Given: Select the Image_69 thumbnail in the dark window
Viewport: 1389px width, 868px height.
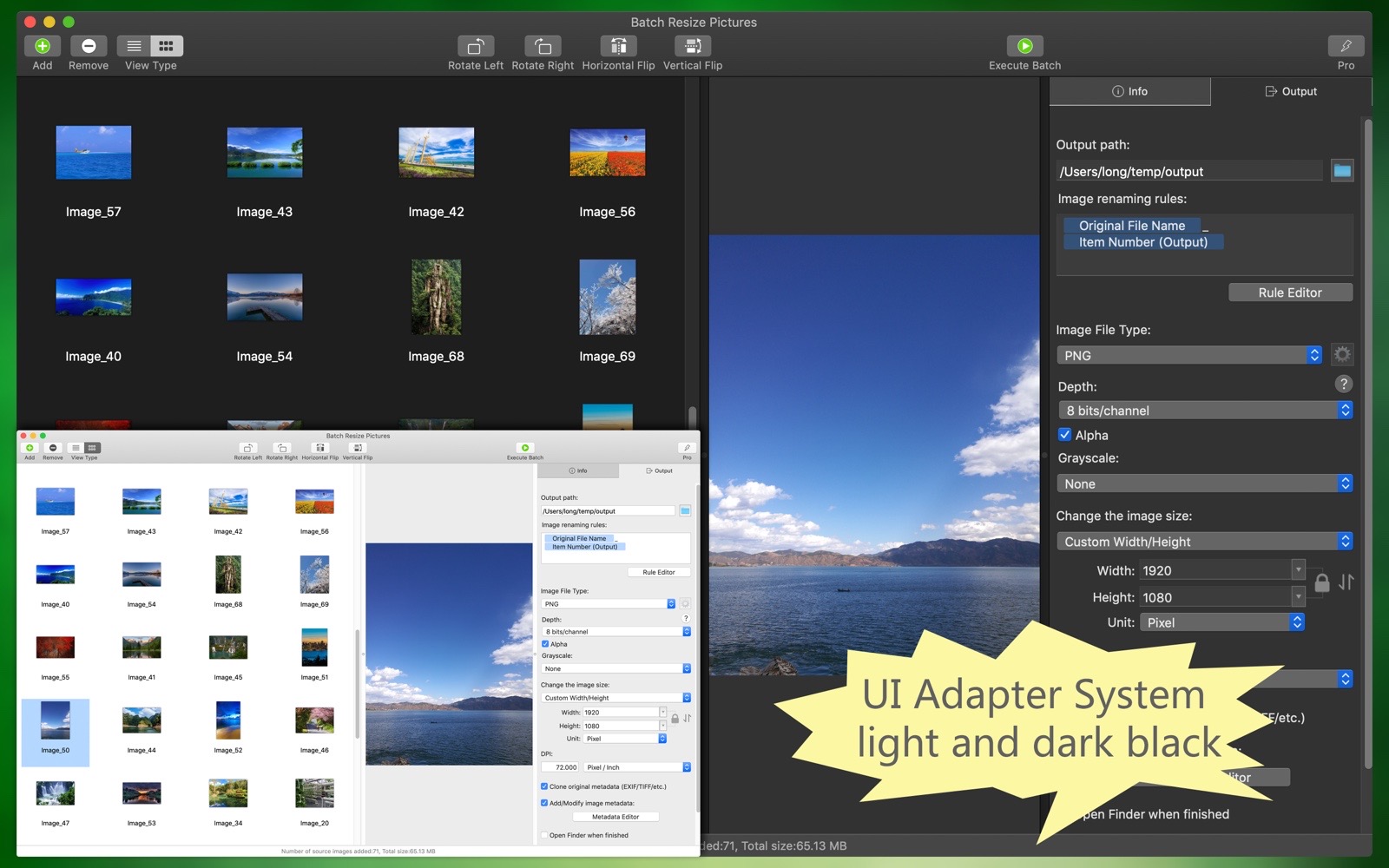Looking at the screenshot, I should [x=607, y=298].
